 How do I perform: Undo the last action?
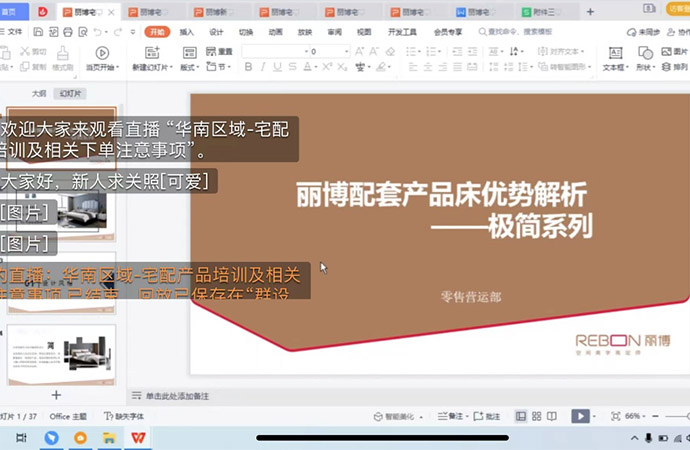[x=98, y=32]
